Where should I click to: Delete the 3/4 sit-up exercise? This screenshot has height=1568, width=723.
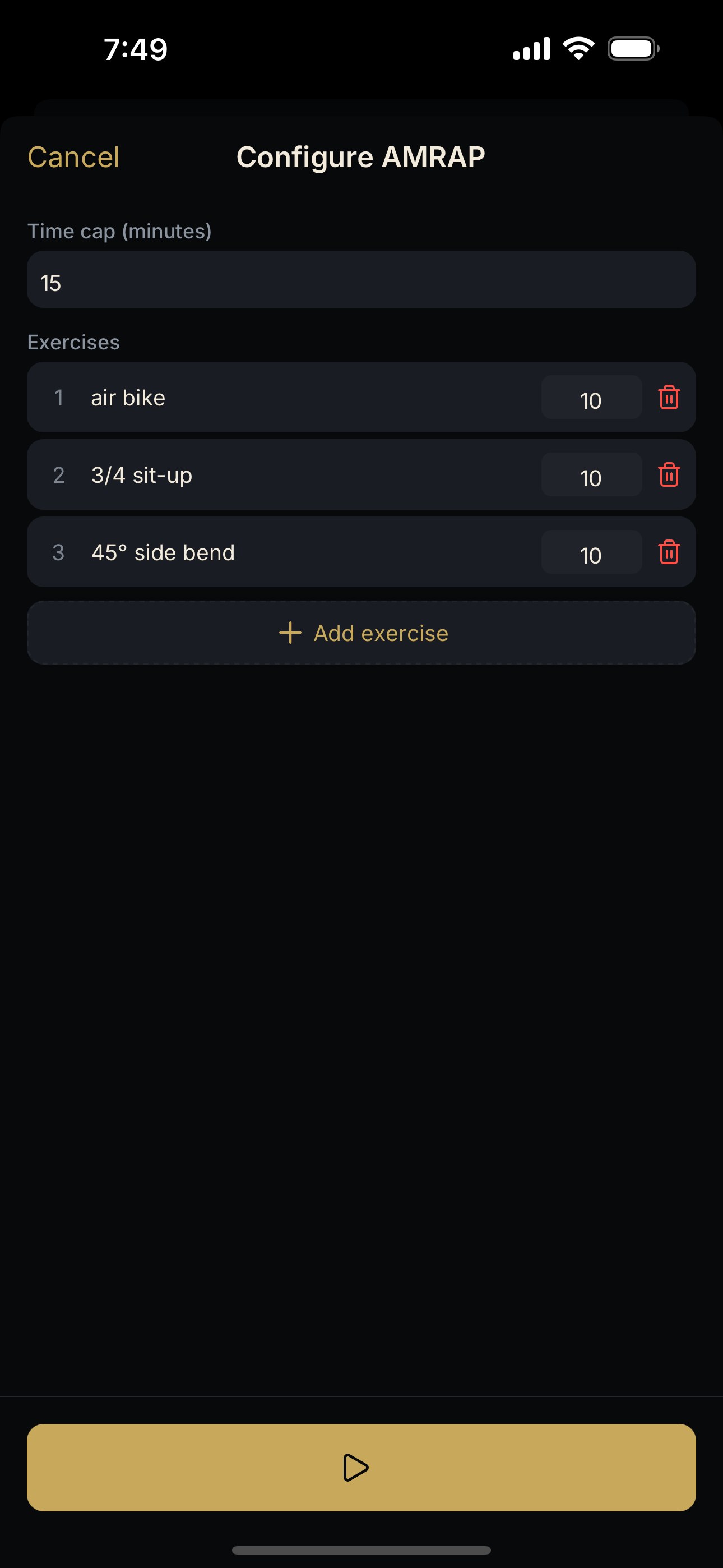(669, 475)
